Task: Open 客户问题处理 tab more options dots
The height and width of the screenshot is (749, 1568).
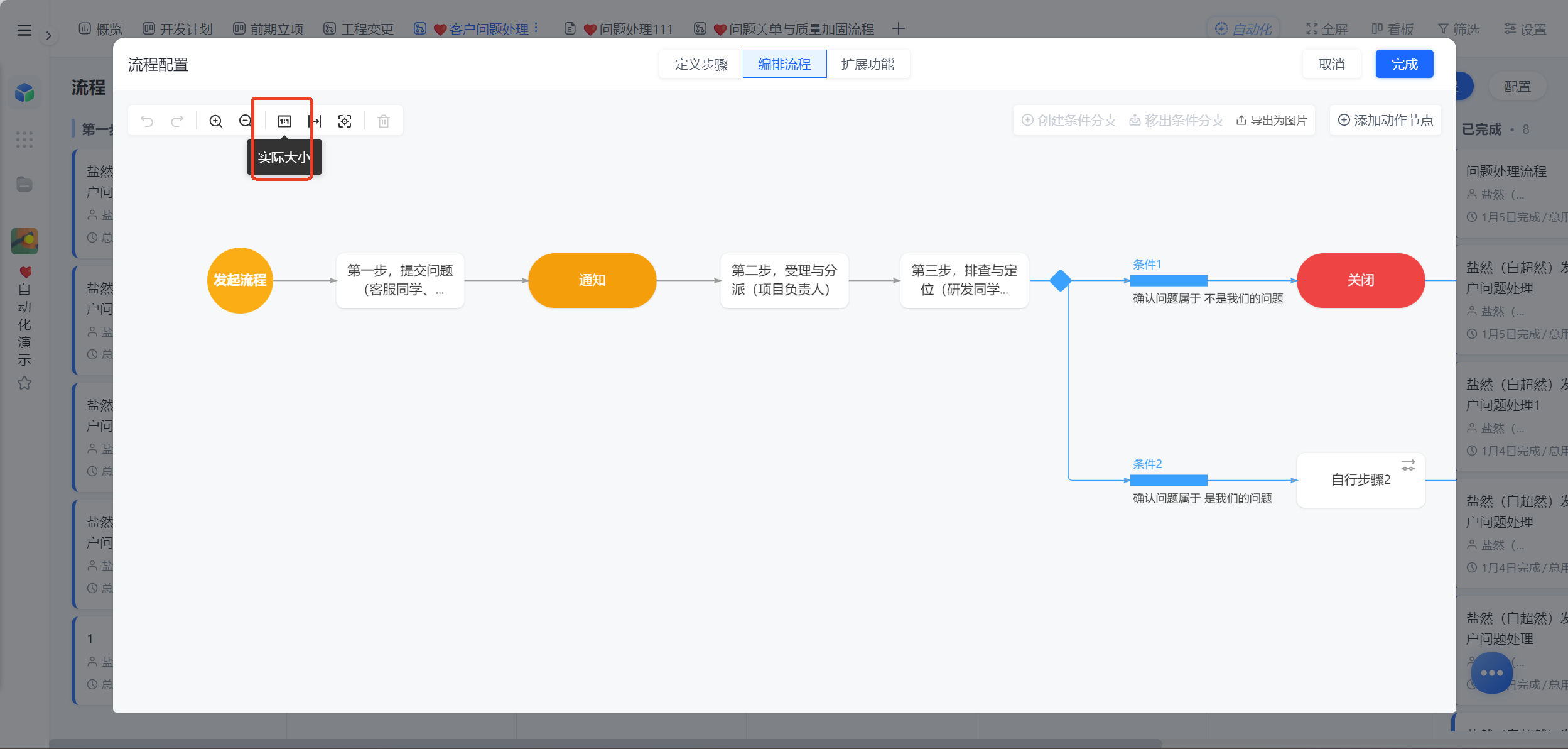Action: [536, 28]
